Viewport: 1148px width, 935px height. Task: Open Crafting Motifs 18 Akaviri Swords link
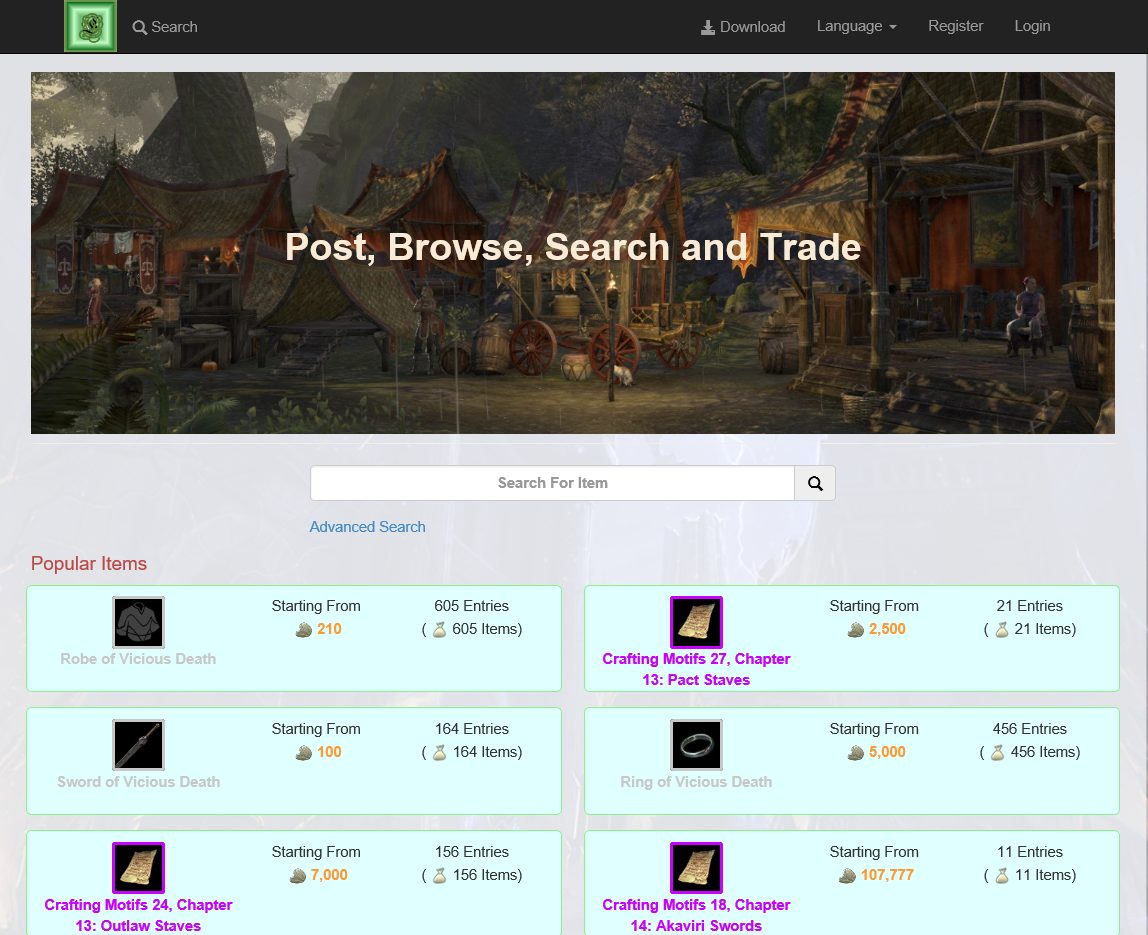coord(696,915)
